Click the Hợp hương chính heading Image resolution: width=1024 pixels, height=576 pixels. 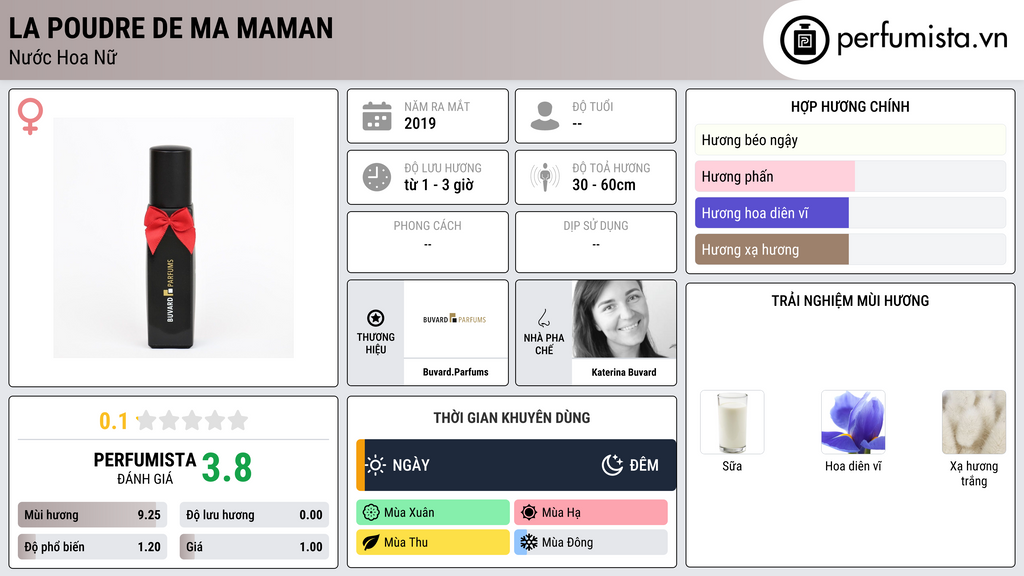pyautogui.click(x=850, y=106)
